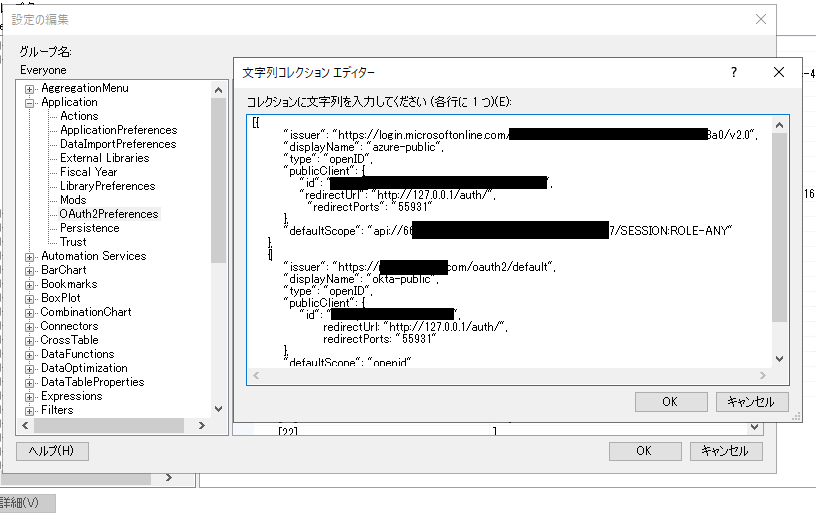Click the "redirectPorts": "55931" line in azure block
The height and width of the screenshot is (522, 816).
(x=369, y=207)
